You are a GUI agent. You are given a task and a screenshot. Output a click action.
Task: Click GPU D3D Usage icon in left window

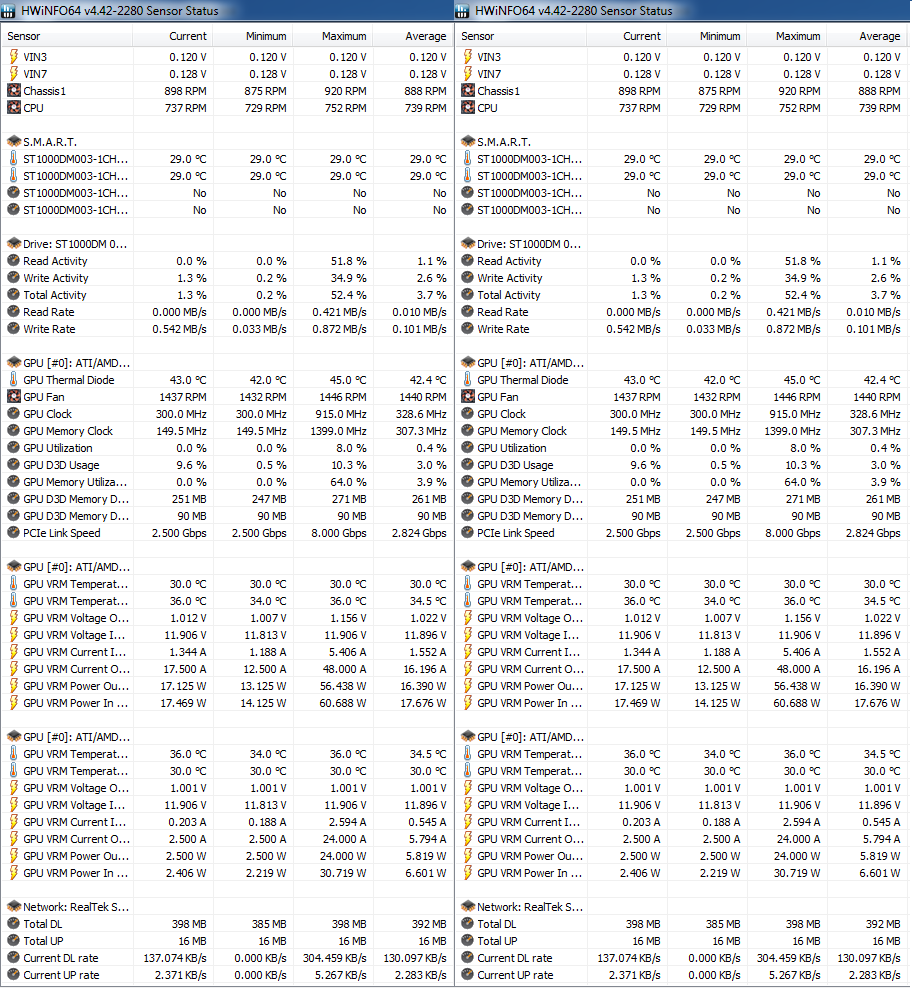pos(14,465)
